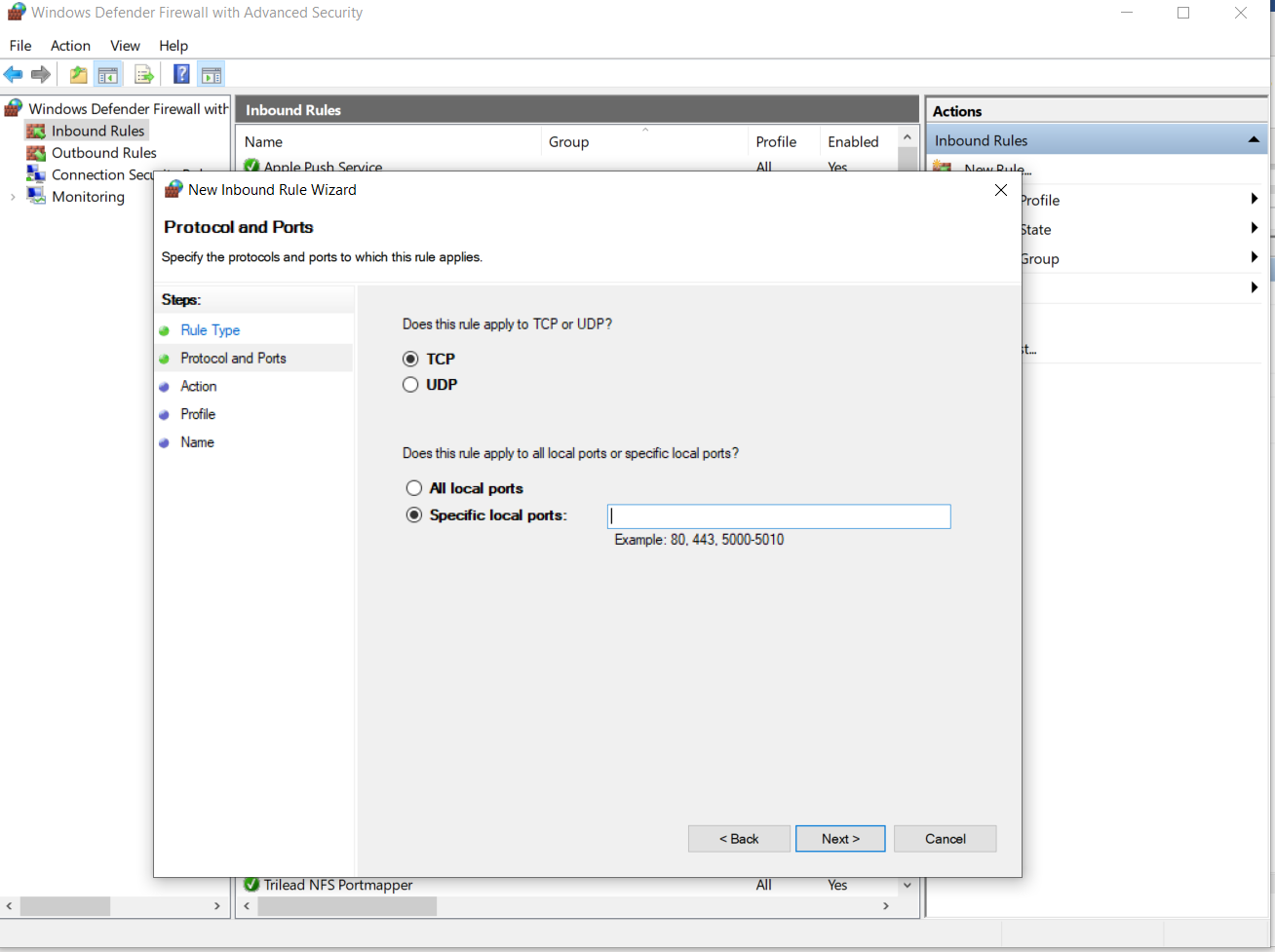Collapse the Inbound Rules actions section

(1254, 140)
